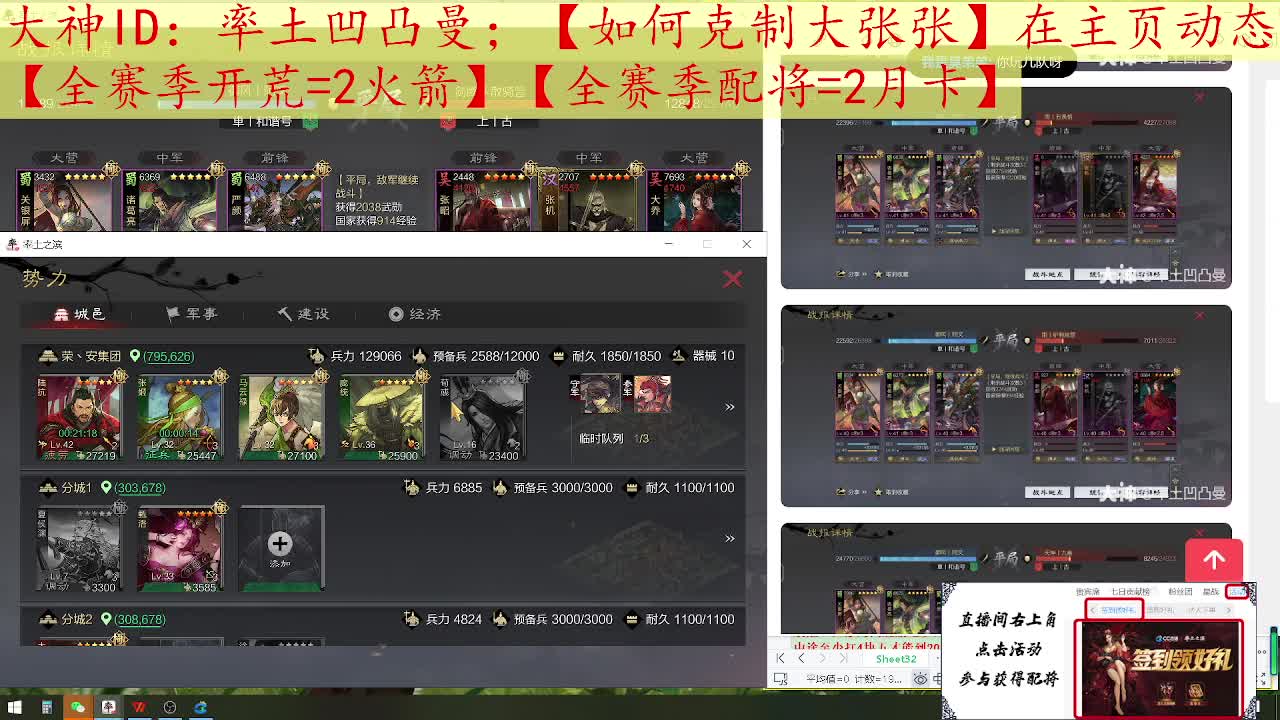Click 兵力 4824 stat of 分城2
Viewport: 1280px width, 720px height.
(443, 619)
